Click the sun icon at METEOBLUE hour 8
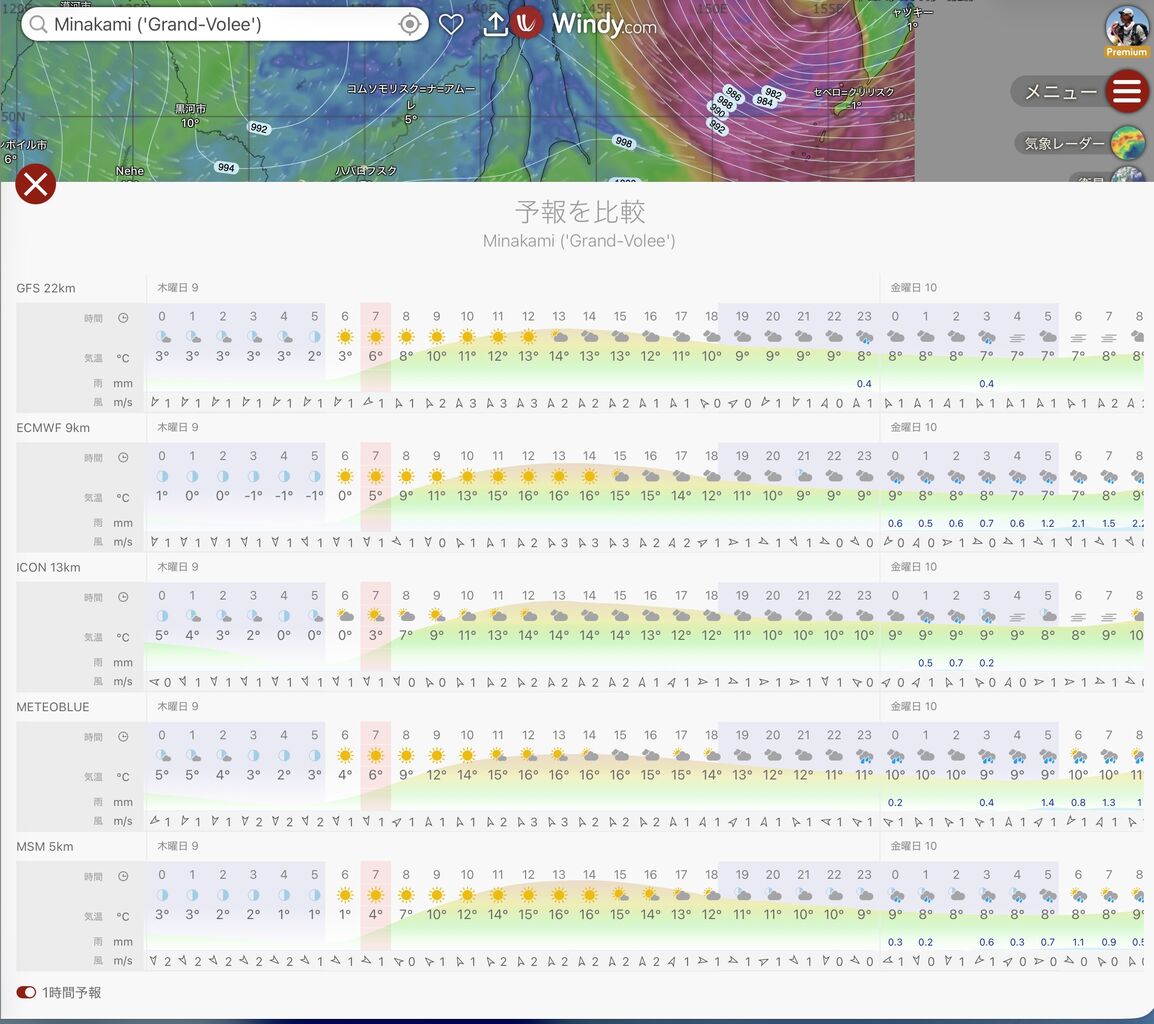The width and height of the screenshot is (1154, 1024). tap(406, 755)
